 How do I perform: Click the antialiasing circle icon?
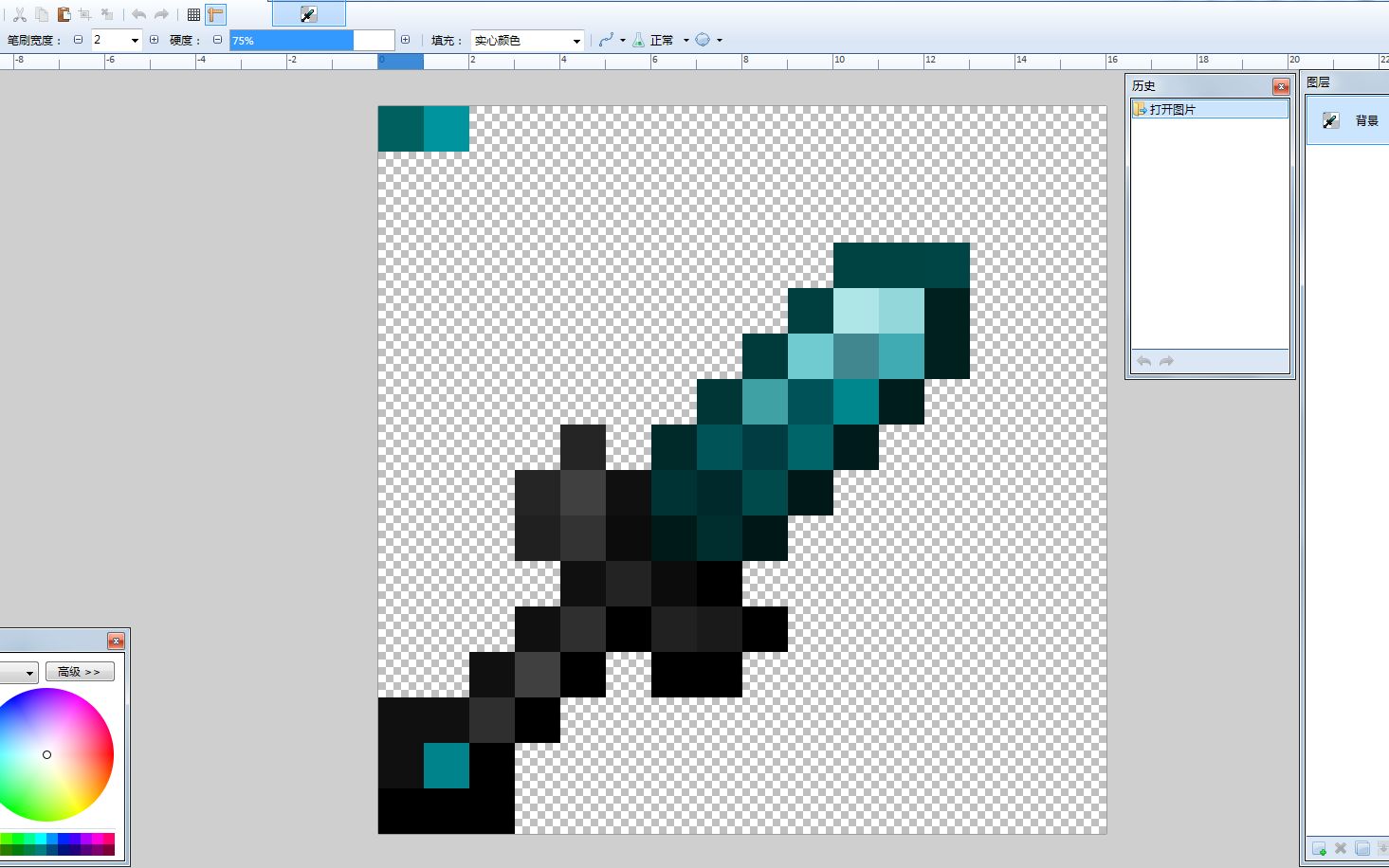pyautogui.click(x=703, y=40)
